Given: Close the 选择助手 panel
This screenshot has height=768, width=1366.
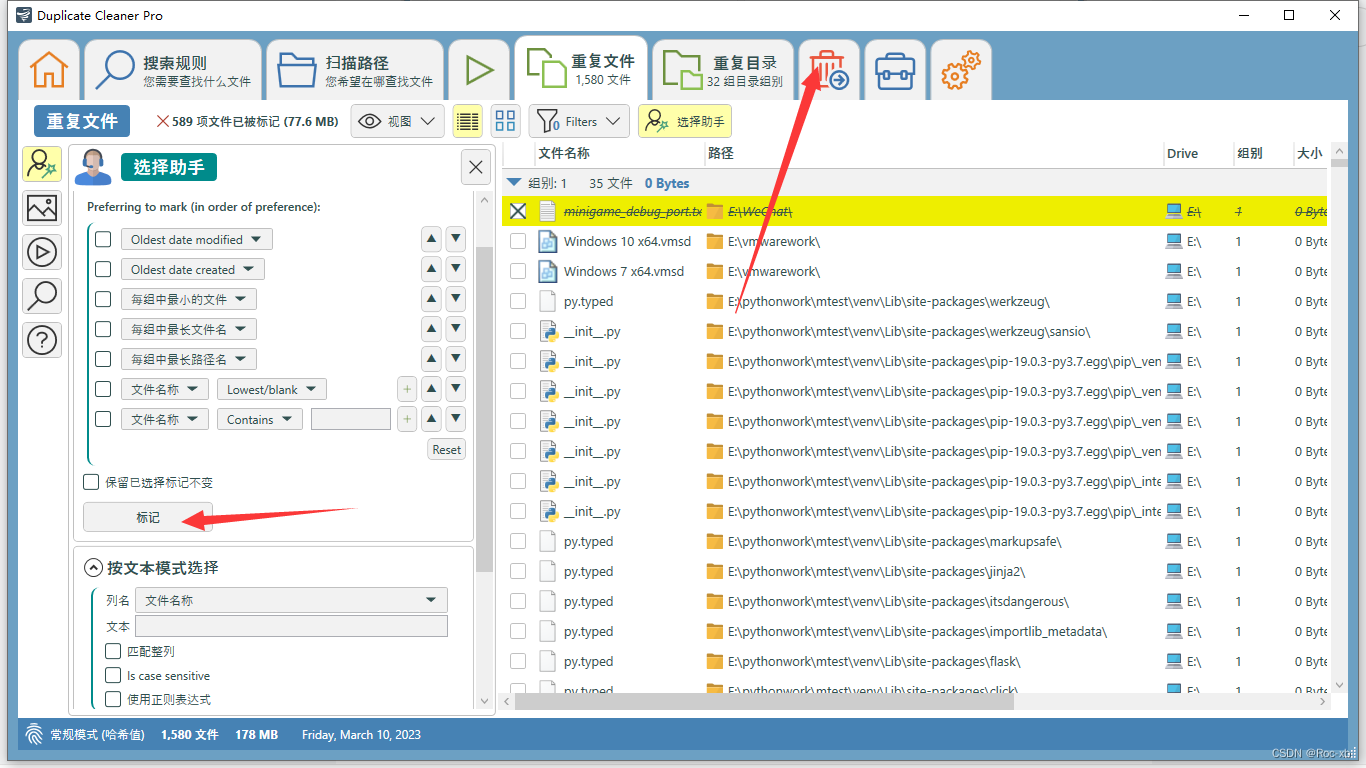Looking at the screenshot, I should (476, 167).
